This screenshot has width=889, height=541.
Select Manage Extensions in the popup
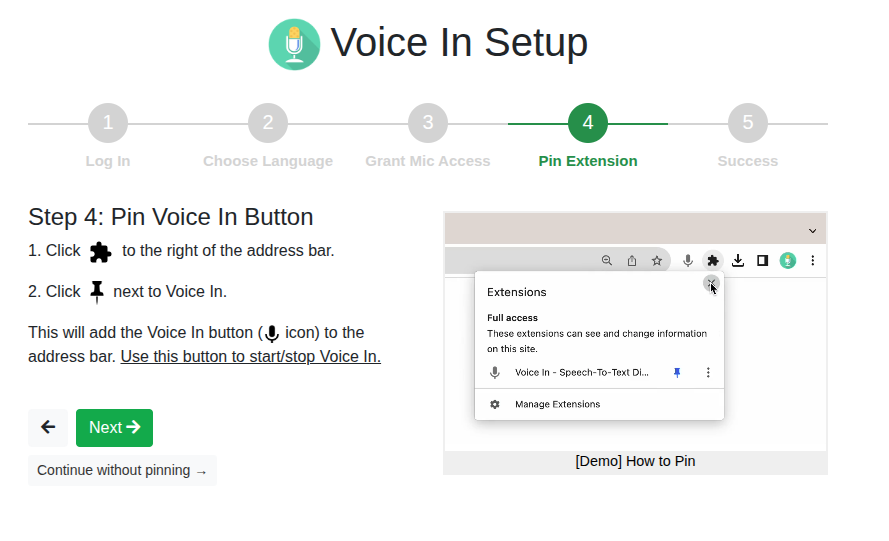(x=557, y=404)
